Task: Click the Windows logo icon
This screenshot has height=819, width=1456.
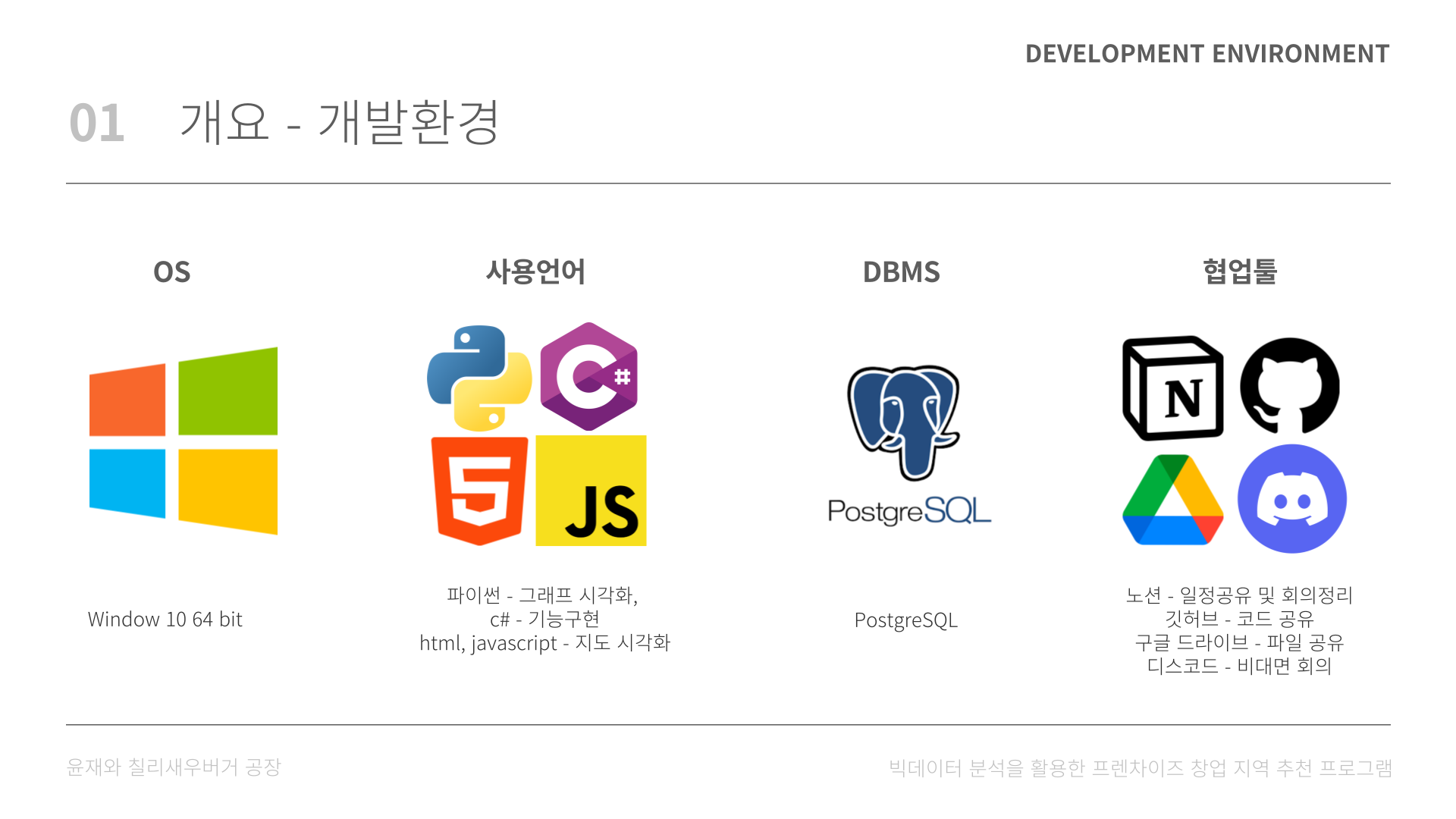Action: pyautogui.click(x=184, y=441)
